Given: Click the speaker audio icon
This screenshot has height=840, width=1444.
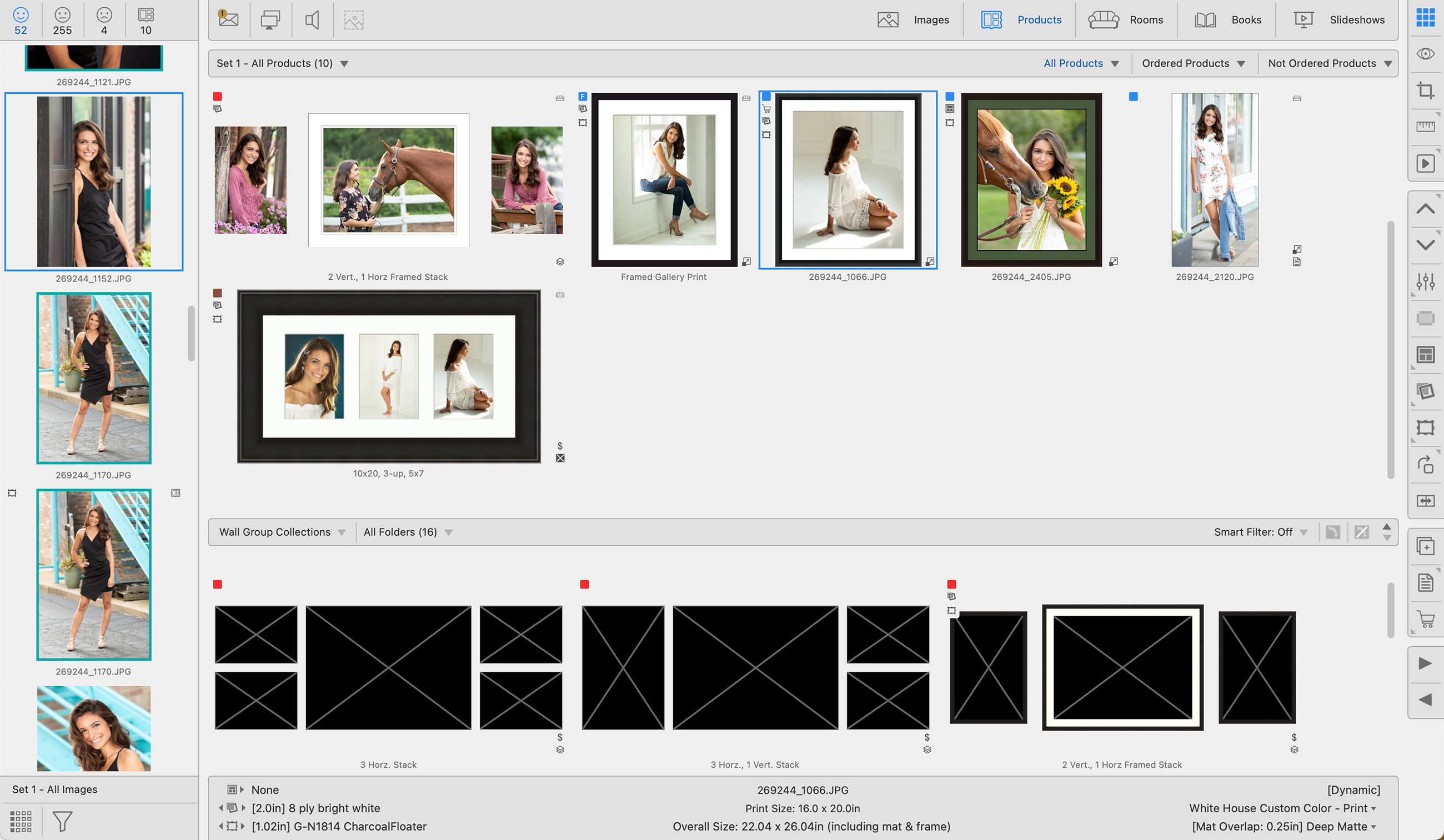Looking at the screenshot, I should pos(312,20).
